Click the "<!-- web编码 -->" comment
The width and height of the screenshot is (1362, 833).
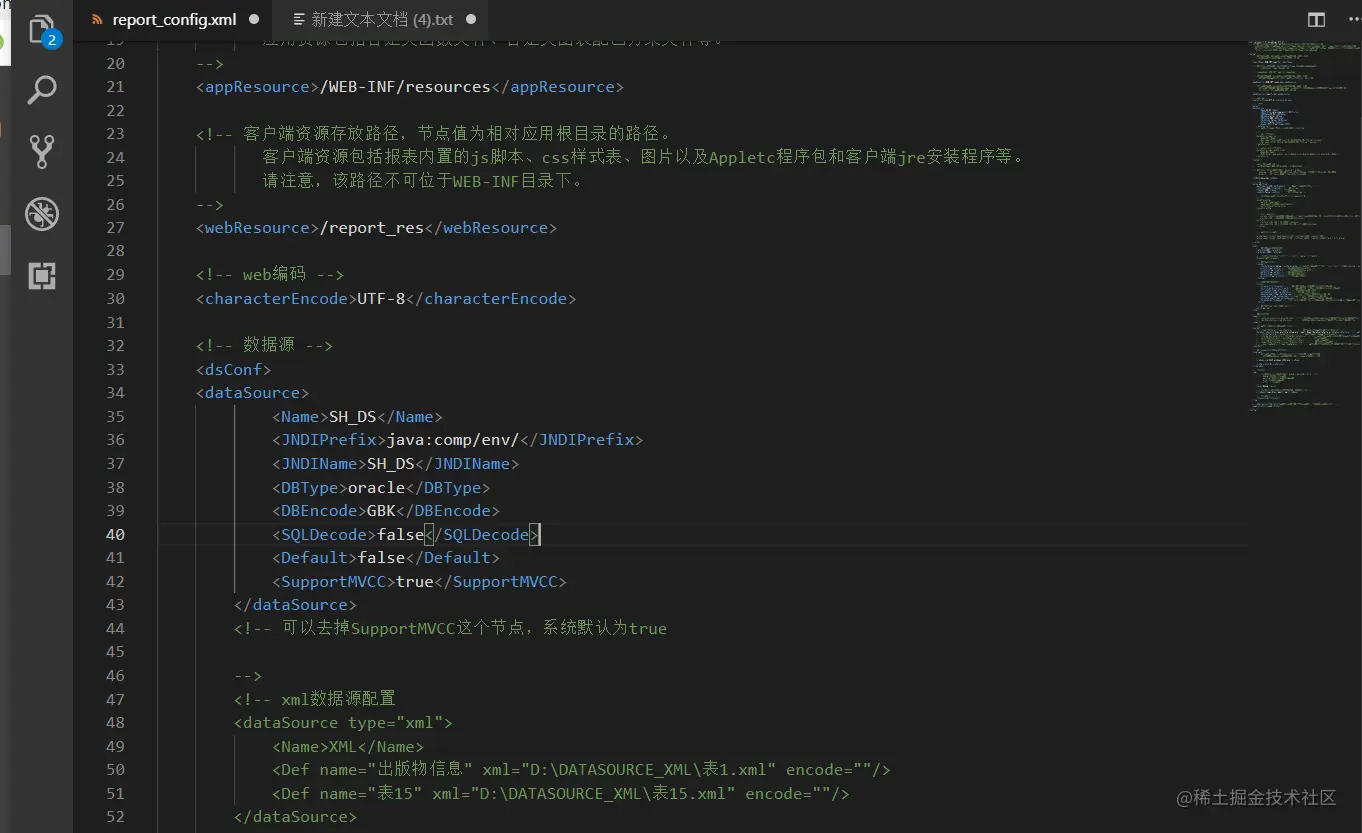click(270, 275)
